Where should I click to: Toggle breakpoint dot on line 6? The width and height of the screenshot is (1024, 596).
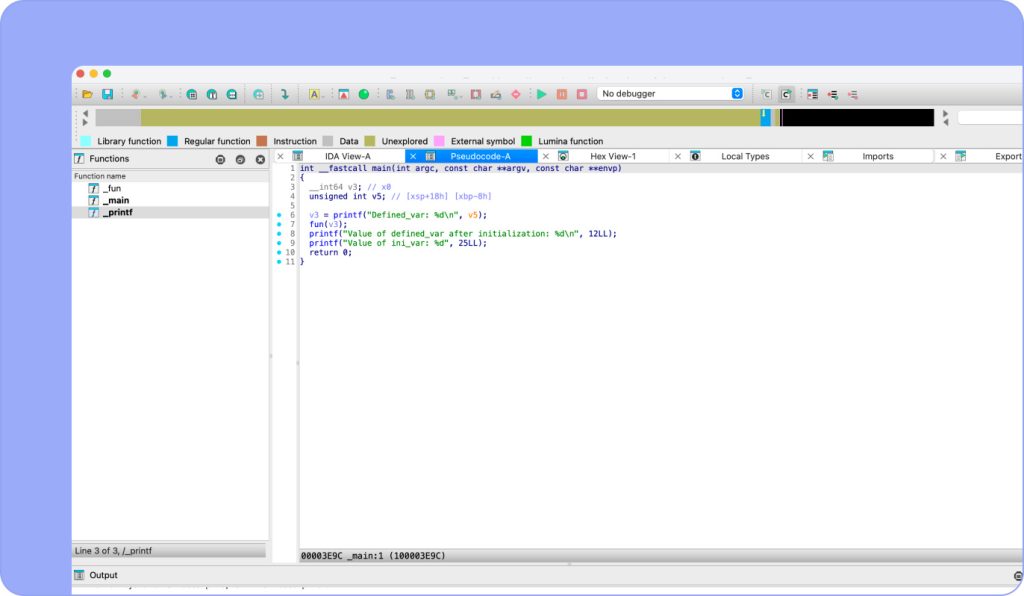pyautogui.click(x=279, y=215)
